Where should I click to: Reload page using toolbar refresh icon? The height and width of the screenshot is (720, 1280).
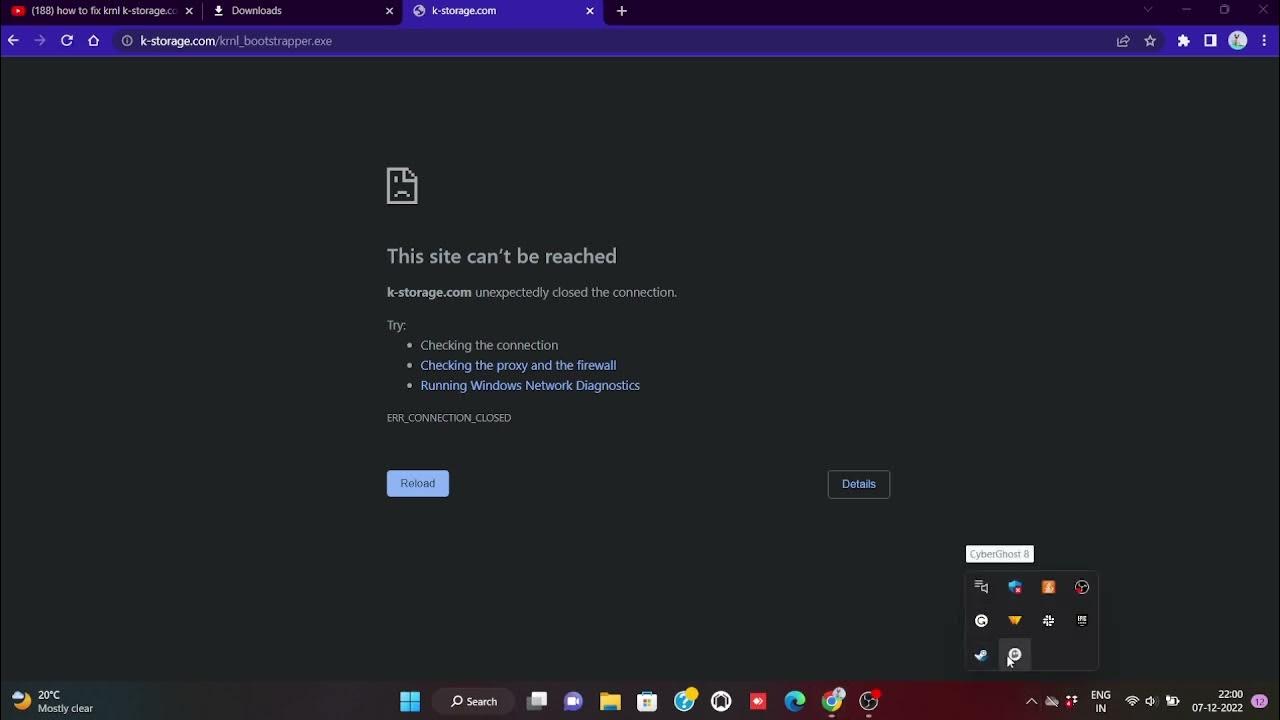(x=67, y=41)
